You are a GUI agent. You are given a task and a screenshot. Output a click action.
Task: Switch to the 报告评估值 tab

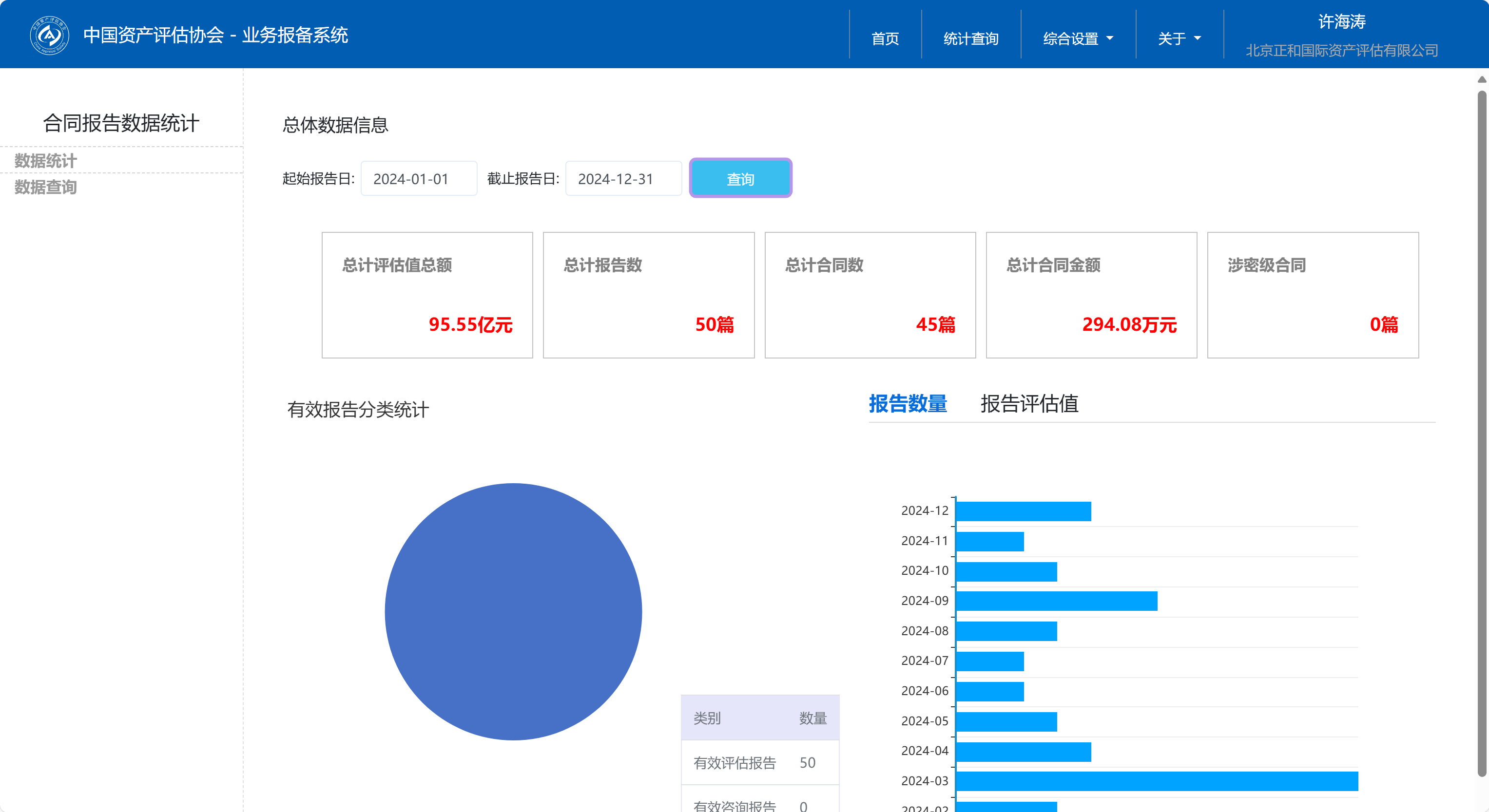coord(1029,404)
